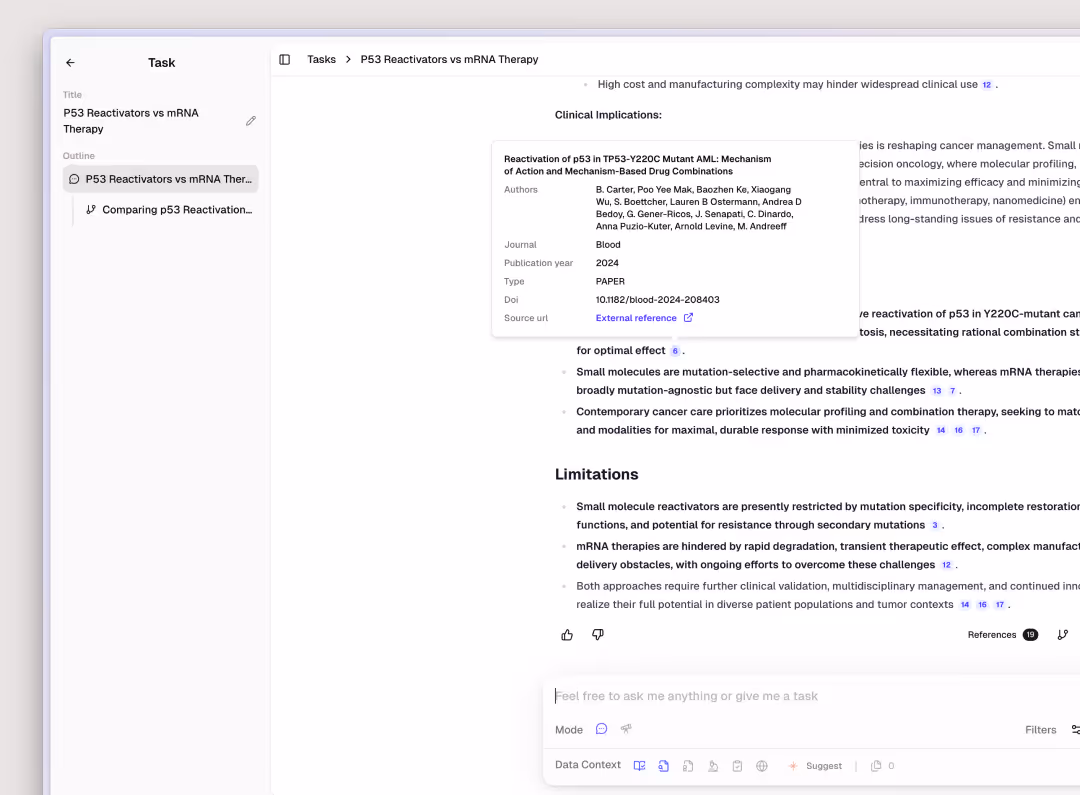Toggle person document data context
The image size is (1080, 795).
[688, 765]
